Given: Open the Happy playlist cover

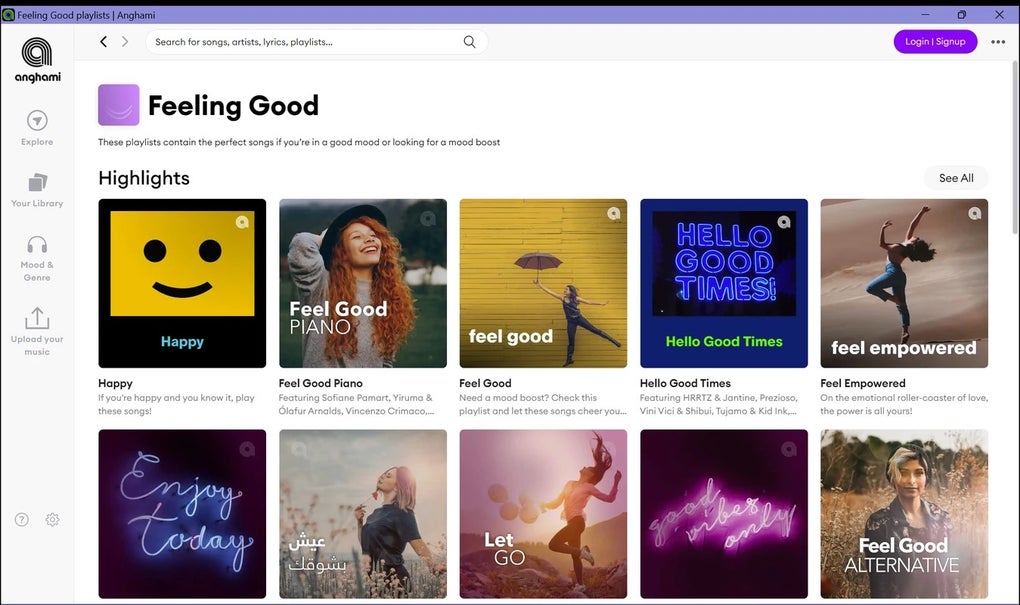Looking at the screenshot, I should tap(181, 282).
